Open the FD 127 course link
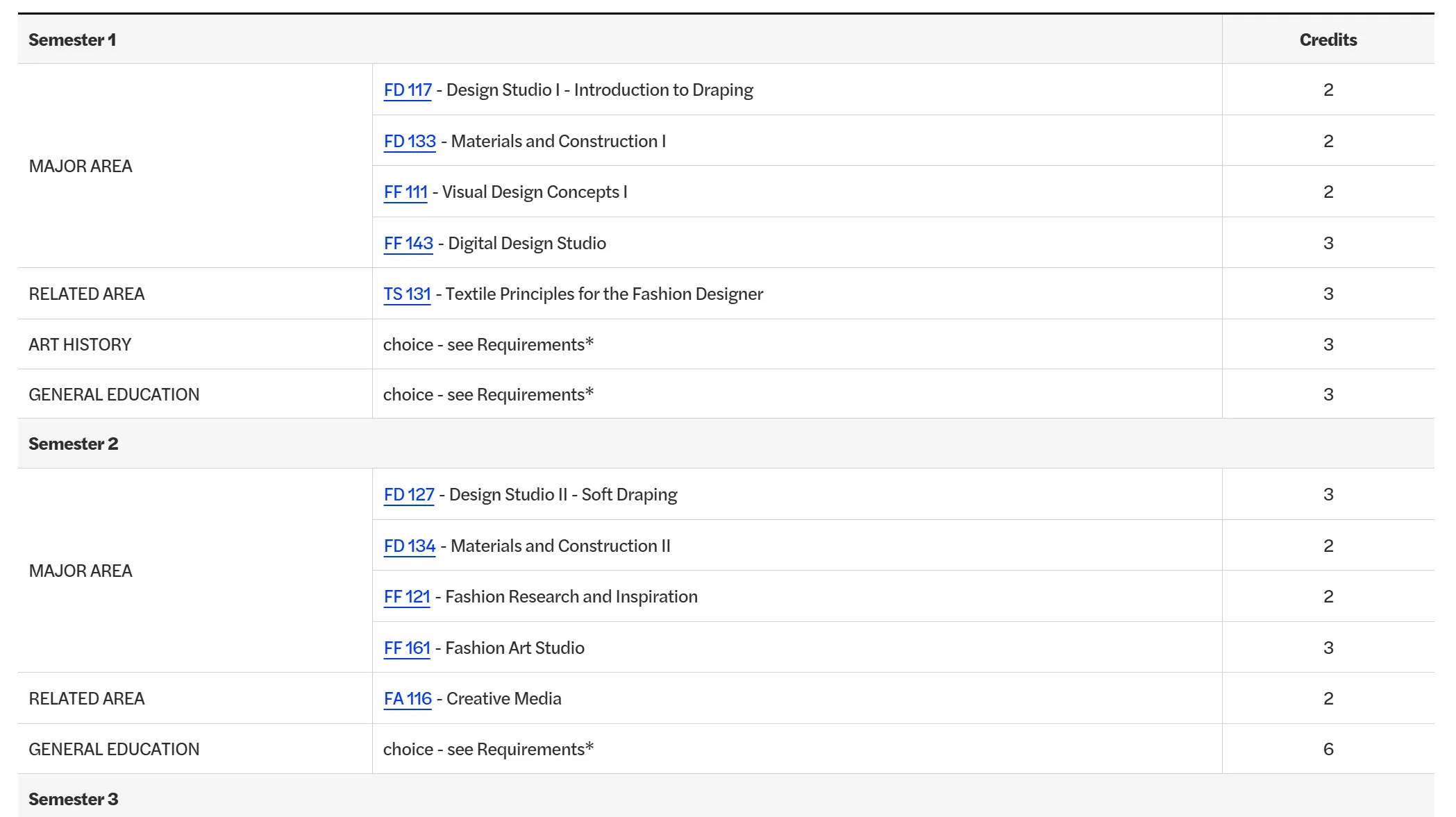Screen dimensions: 1456x817 coord(409,495)
